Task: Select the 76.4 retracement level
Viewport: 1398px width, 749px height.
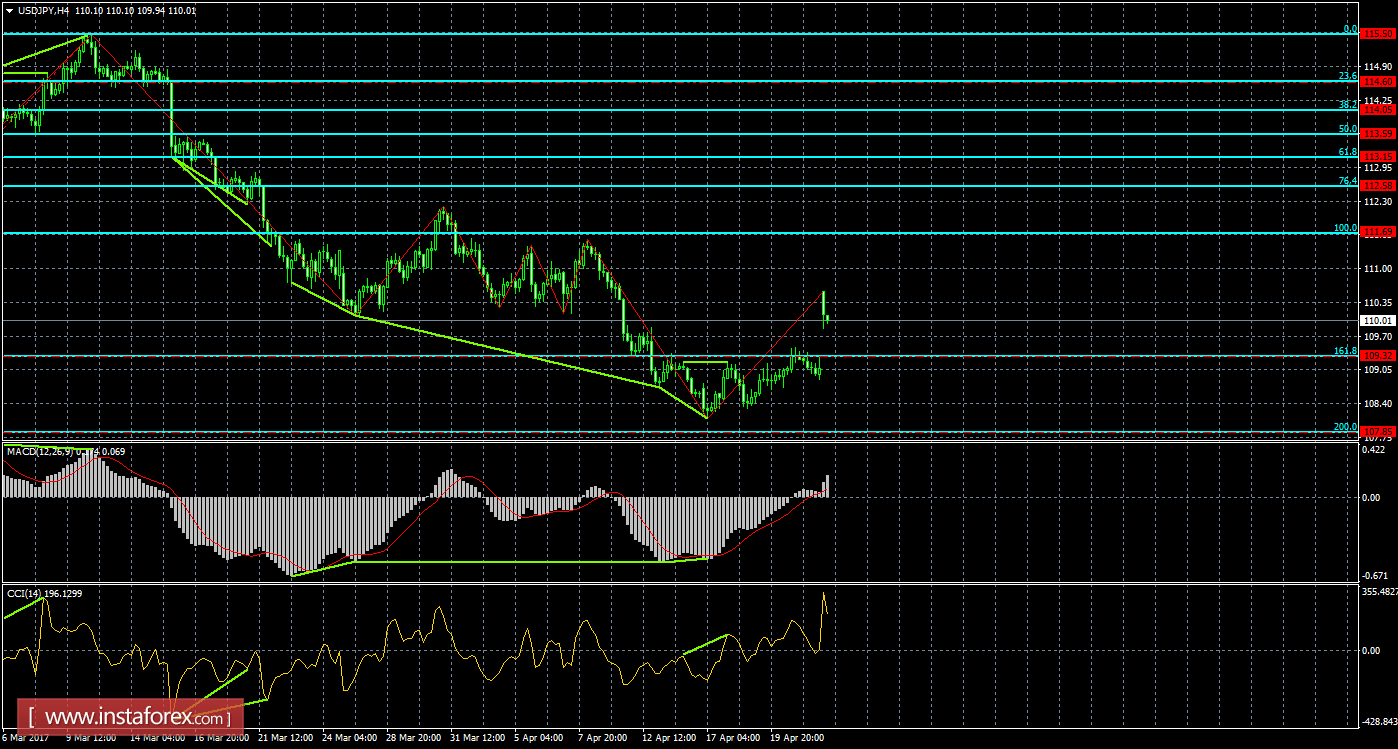Action: (700, 188)
